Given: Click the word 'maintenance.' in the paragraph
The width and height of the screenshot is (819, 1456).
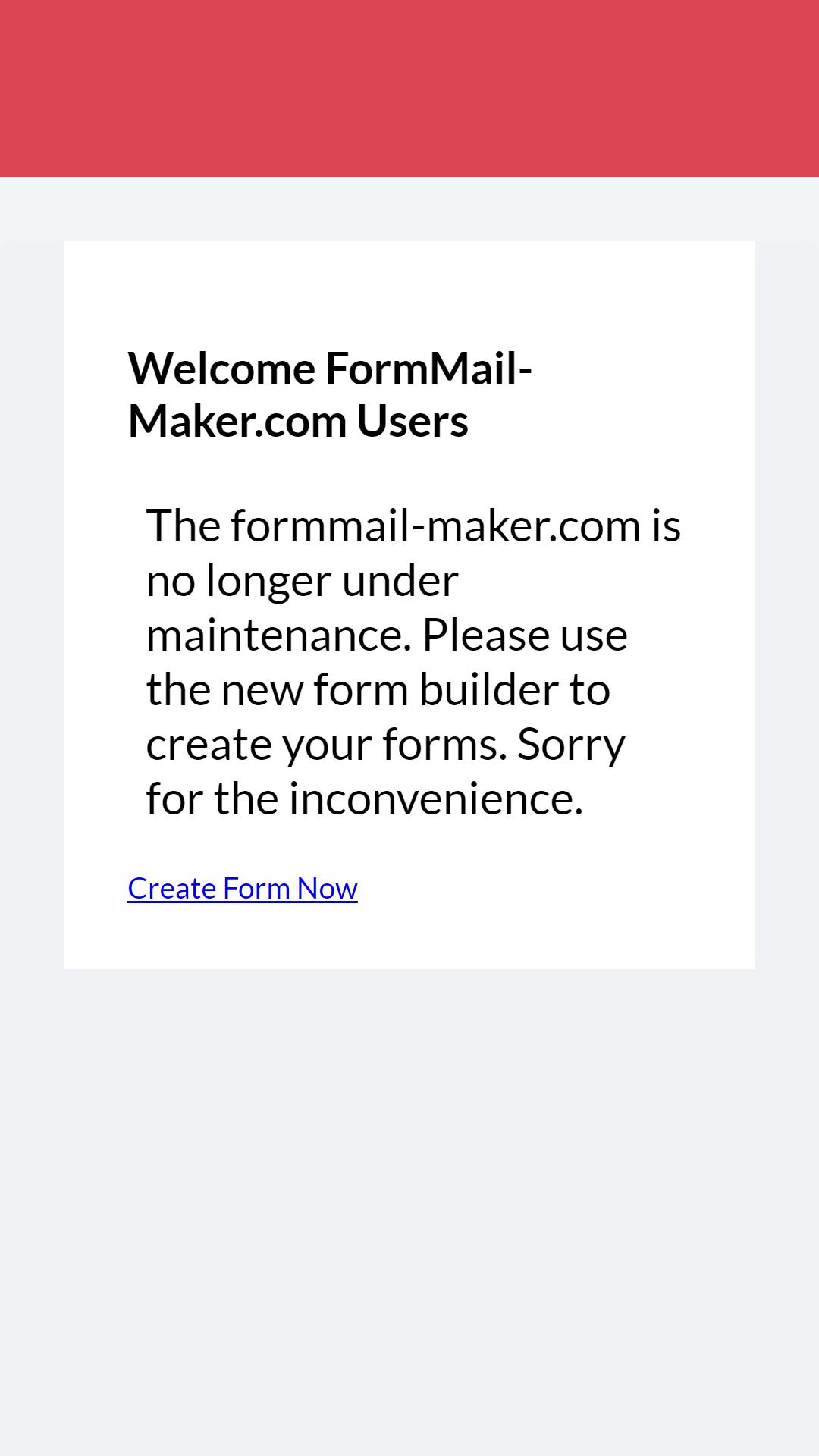Looking at the screenshot, I should [x=278, y=635].
